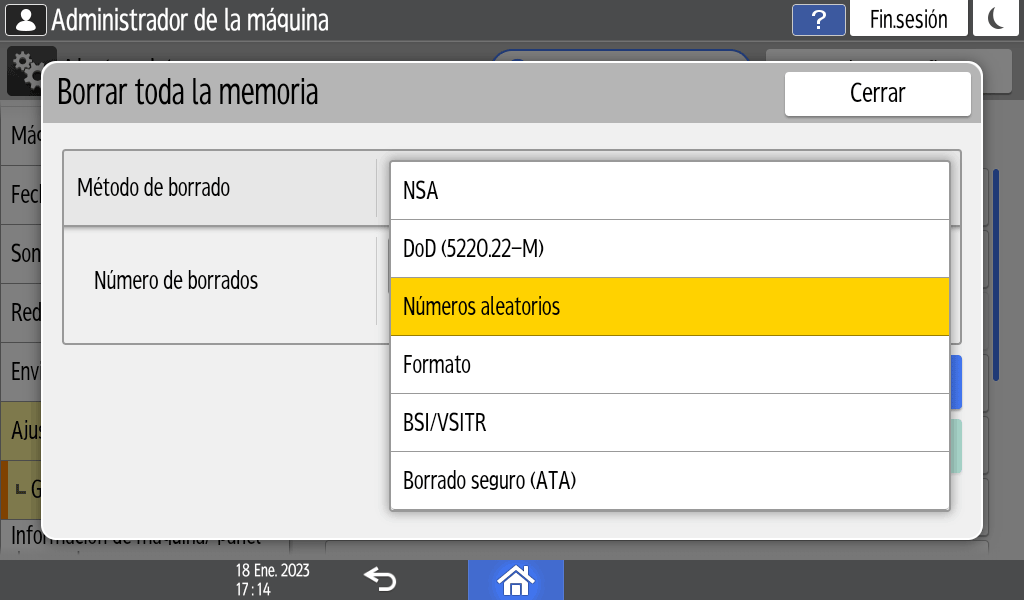The height and width of the screenshot is (600, 1024).
Task: Select Borrado seguro (ATA) option
Action: [x=669, y=481]
